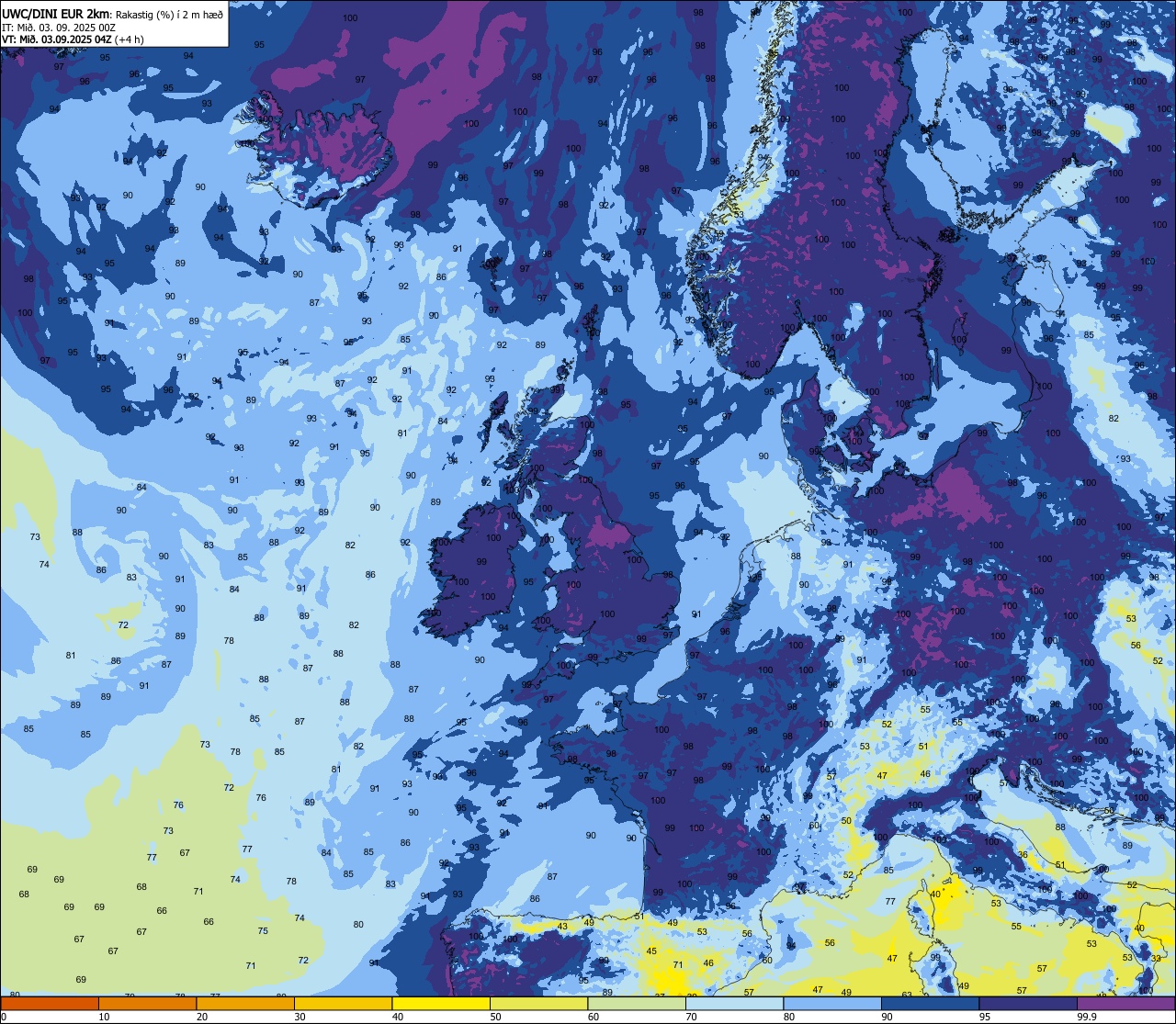
Task: Click the 40–50% bright yellow legend swatch
Action: (x=441, y=1003)
